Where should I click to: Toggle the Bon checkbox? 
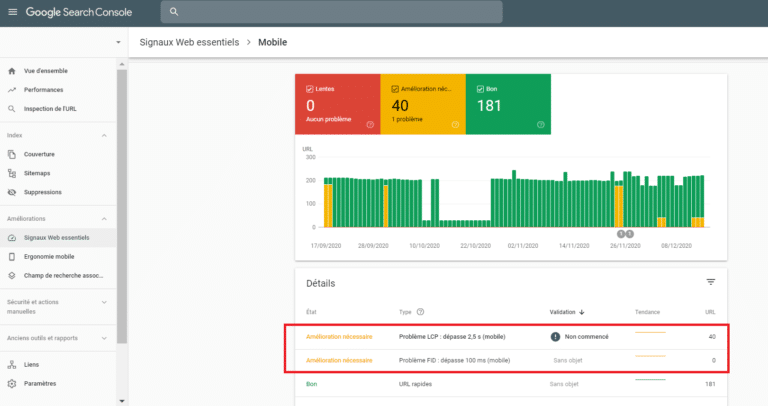tap(481, 88)
